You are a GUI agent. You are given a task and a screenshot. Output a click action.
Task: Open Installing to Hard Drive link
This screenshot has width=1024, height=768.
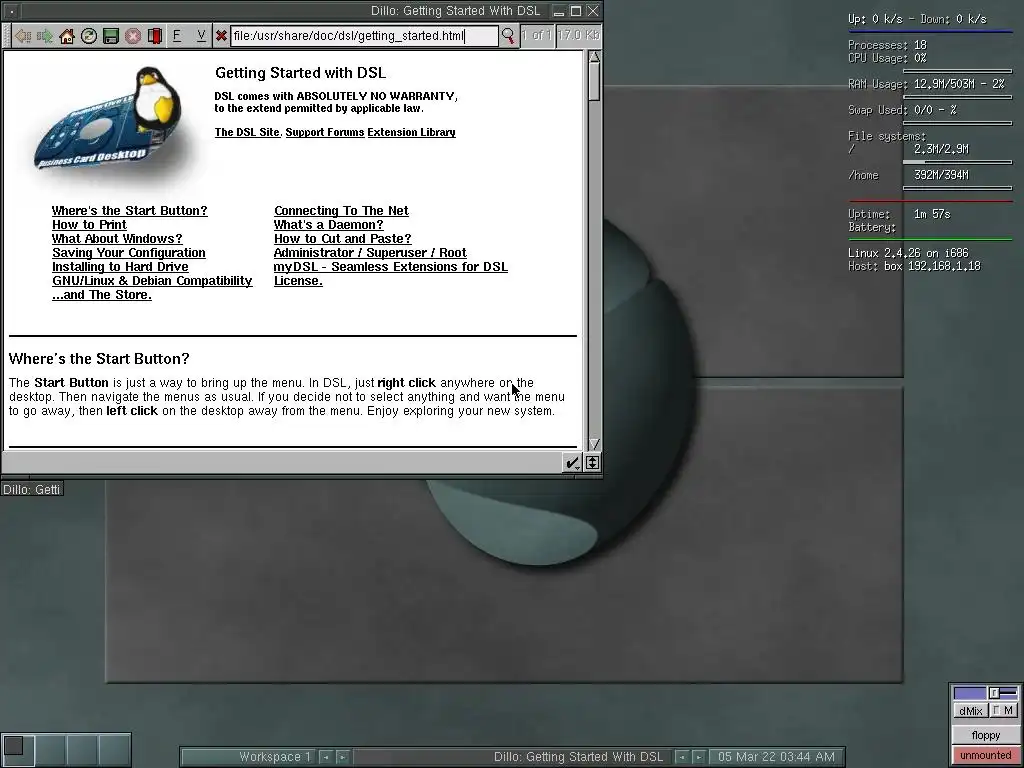coord(120,266)
